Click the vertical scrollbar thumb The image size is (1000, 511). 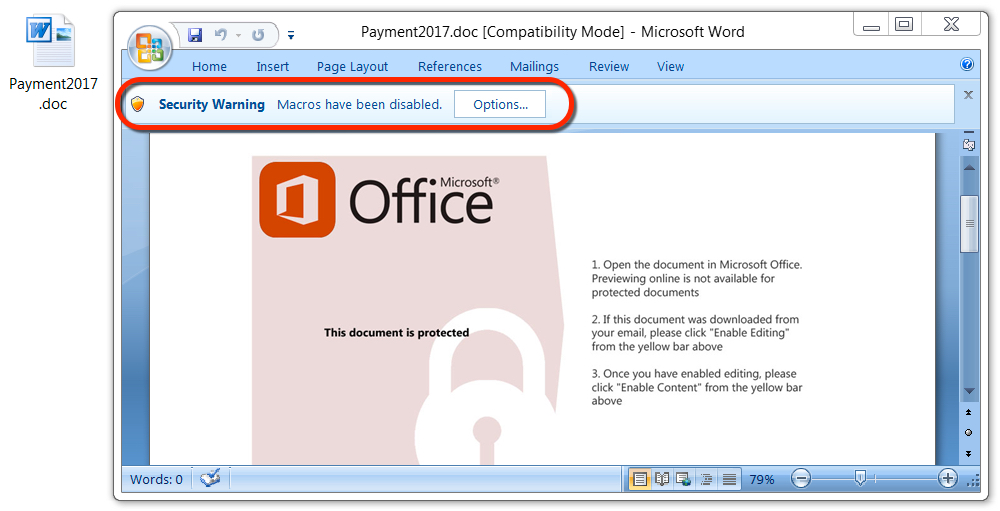[969, 223]
